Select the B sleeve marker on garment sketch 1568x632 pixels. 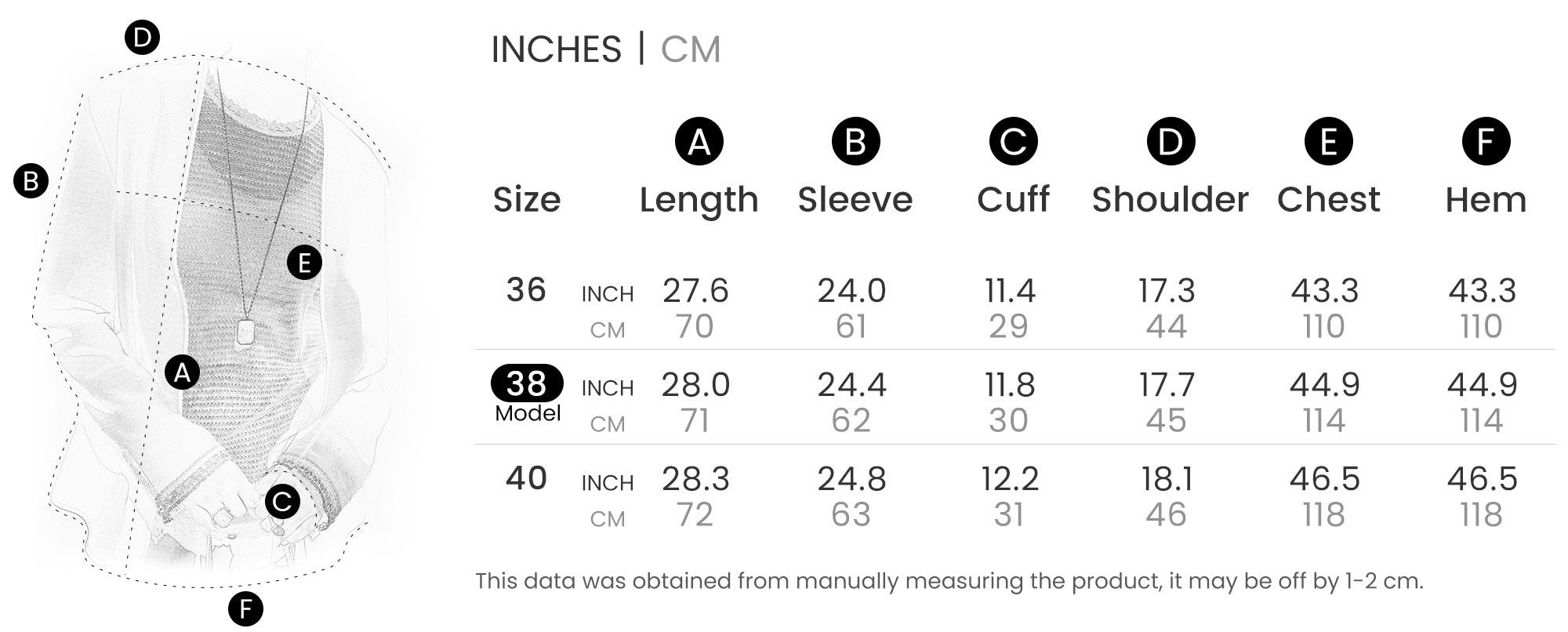[31, 181]
